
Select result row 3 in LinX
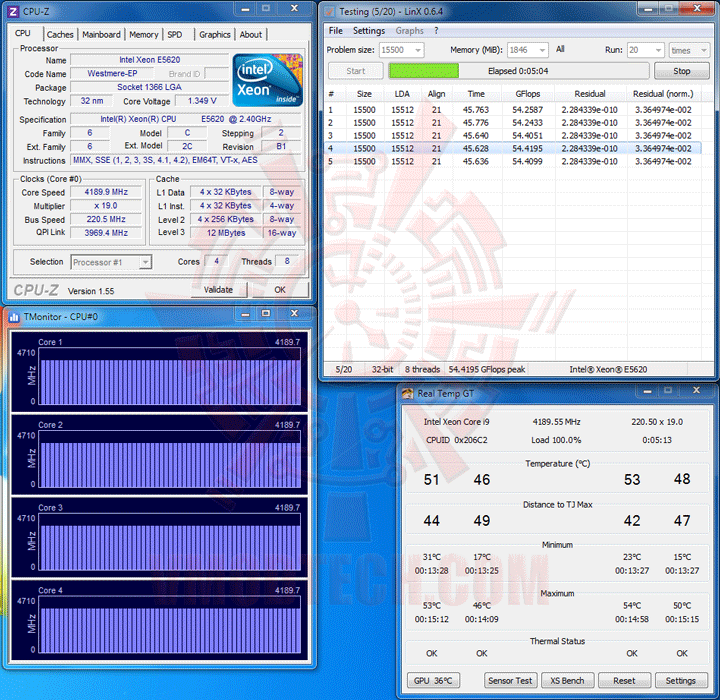[512, 136]
